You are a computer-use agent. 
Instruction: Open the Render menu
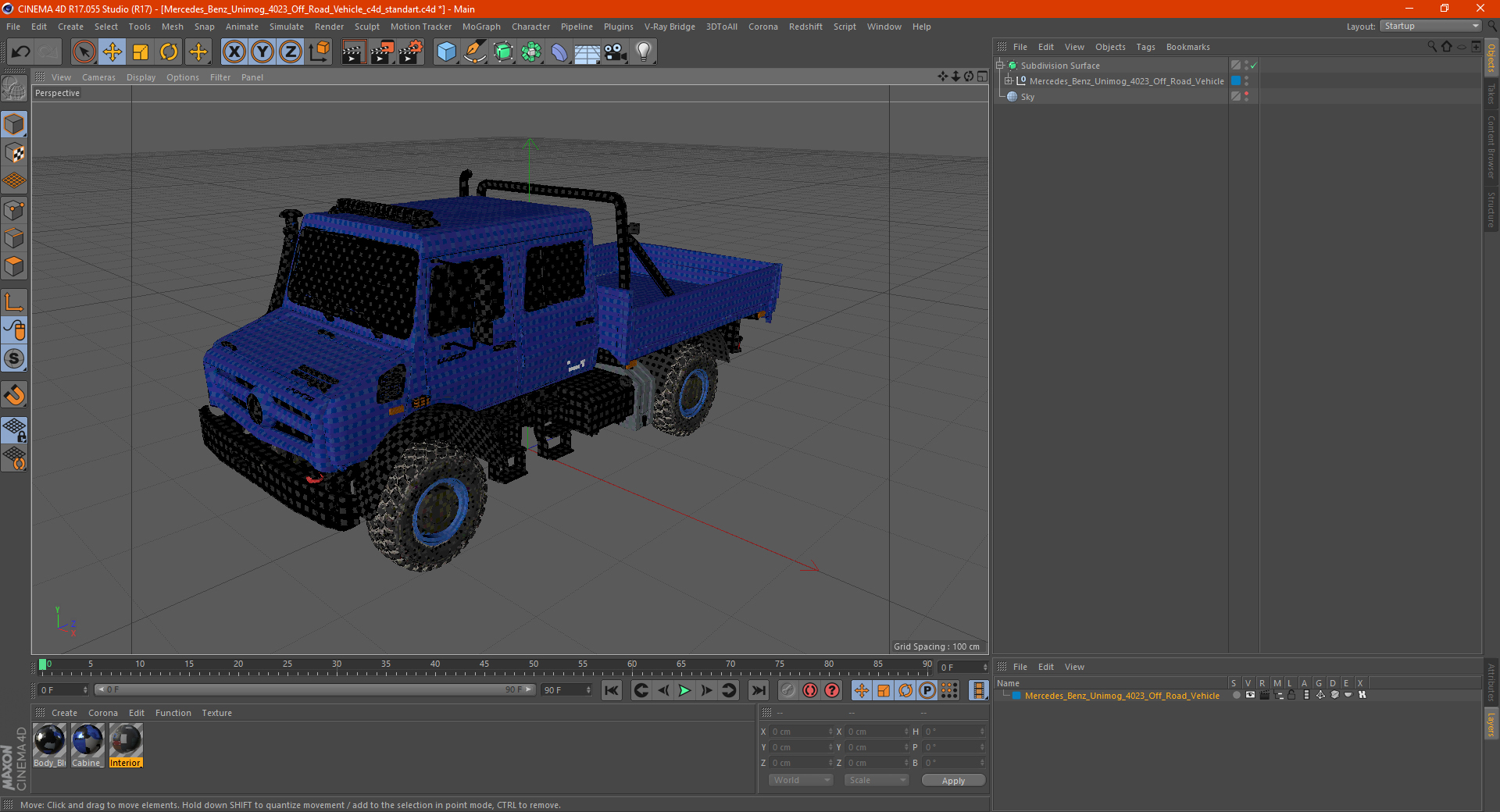(x=329, y=27)
